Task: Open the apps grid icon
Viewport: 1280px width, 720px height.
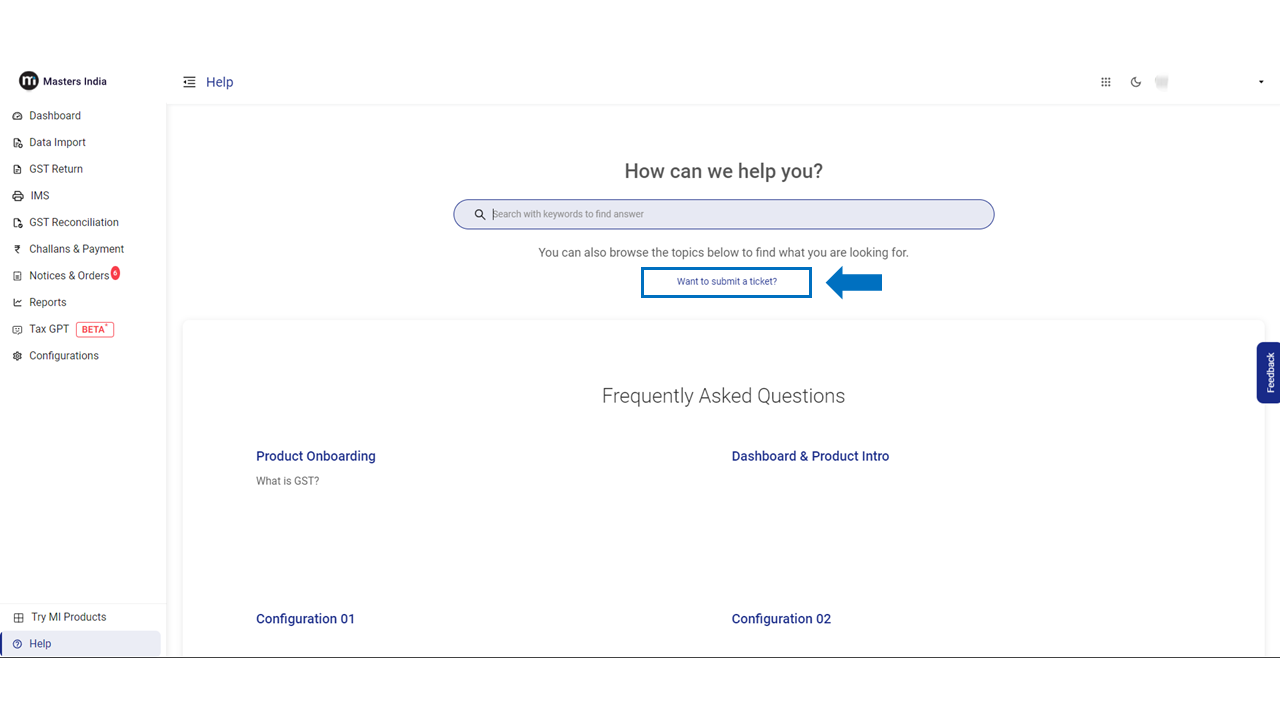Action: click(x=1106, y=82)
